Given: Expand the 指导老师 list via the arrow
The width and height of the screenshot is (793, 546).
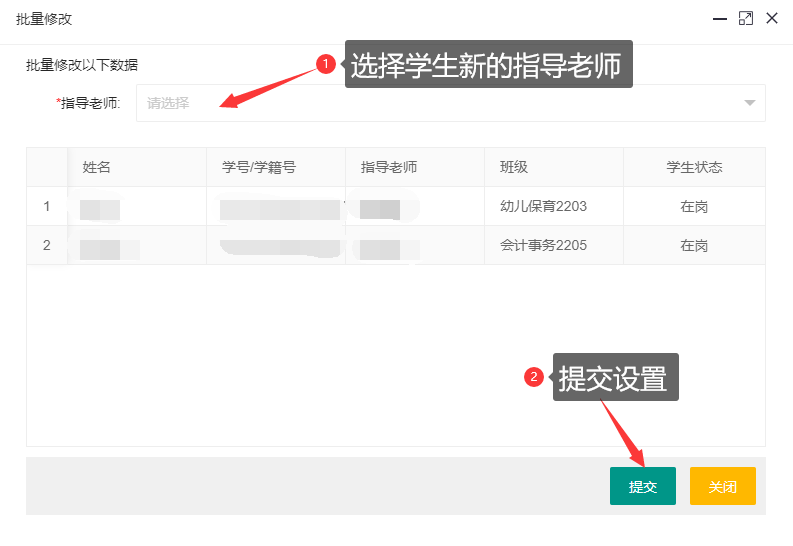Looking at the screenshot, I should pyautogui.click(x=750, y=103).
